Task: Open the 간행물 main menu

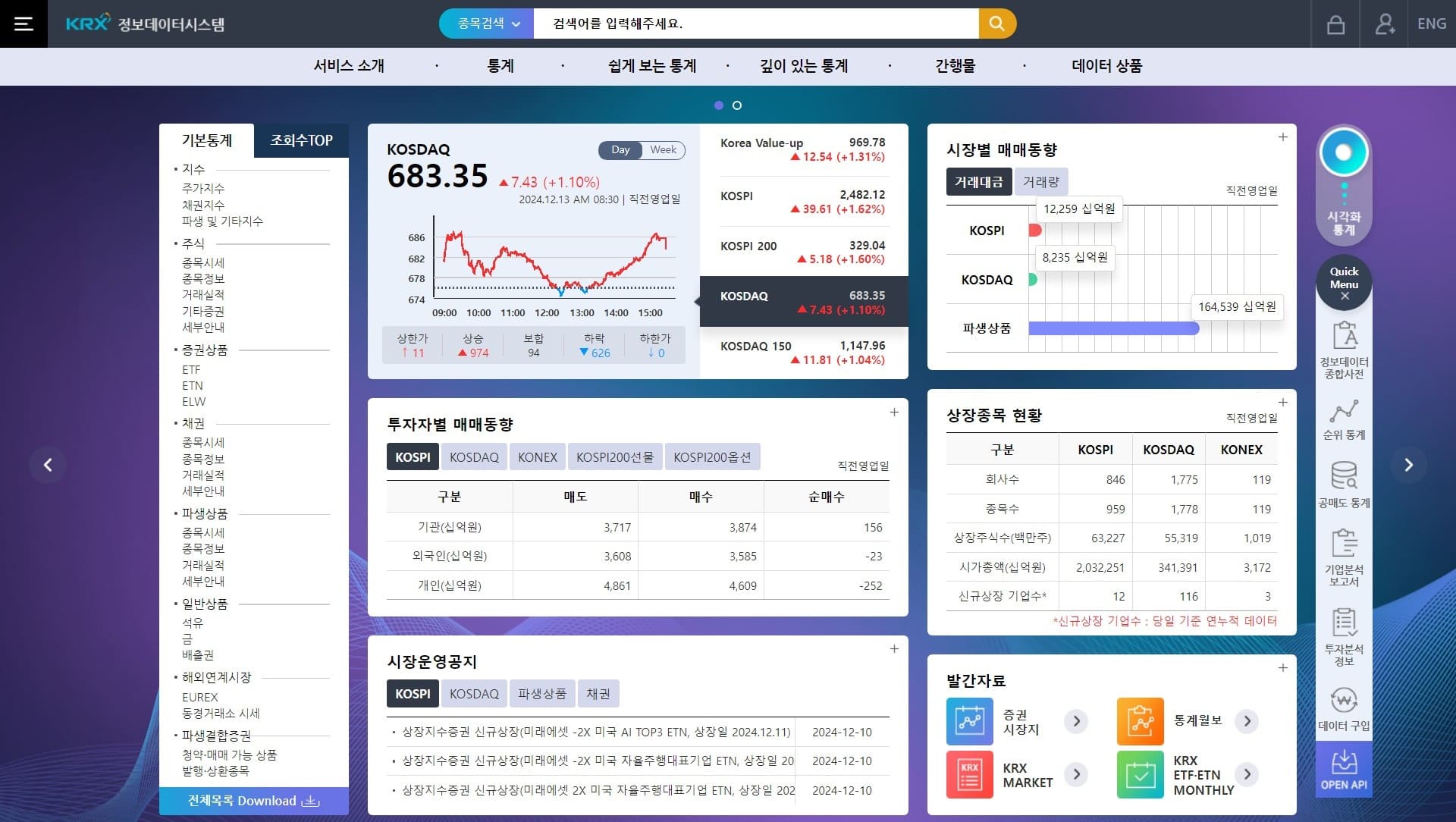Action: click(x=955, y=66)
